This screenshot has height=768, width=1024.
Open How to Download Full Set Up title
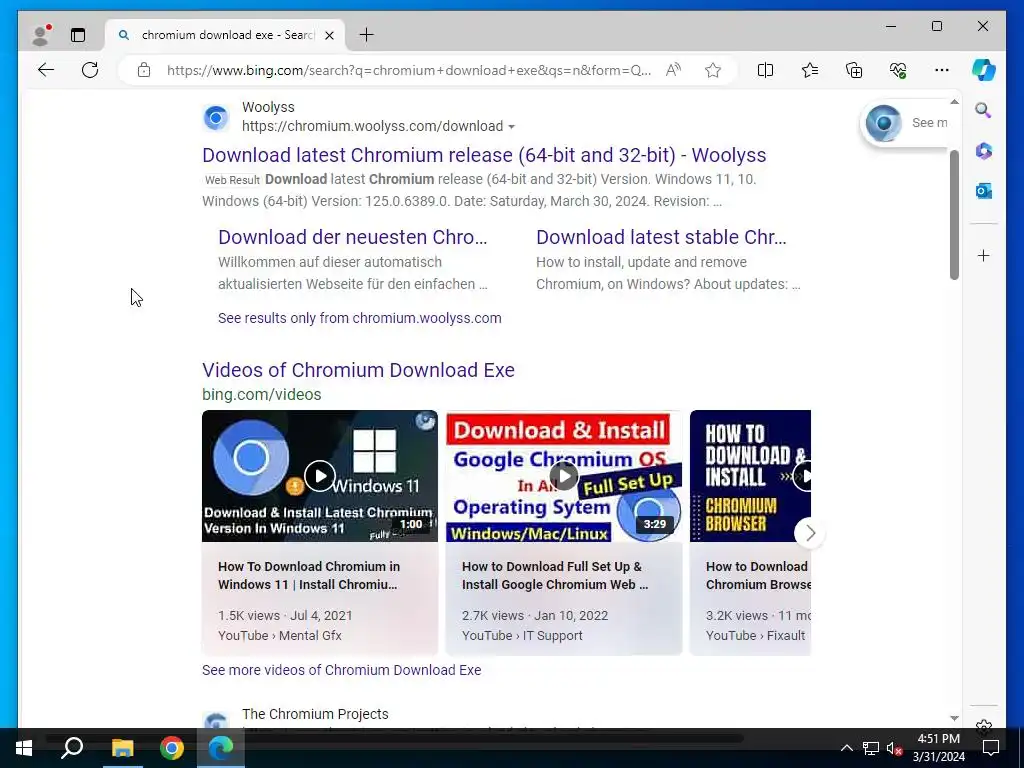(x=555, y=575)
